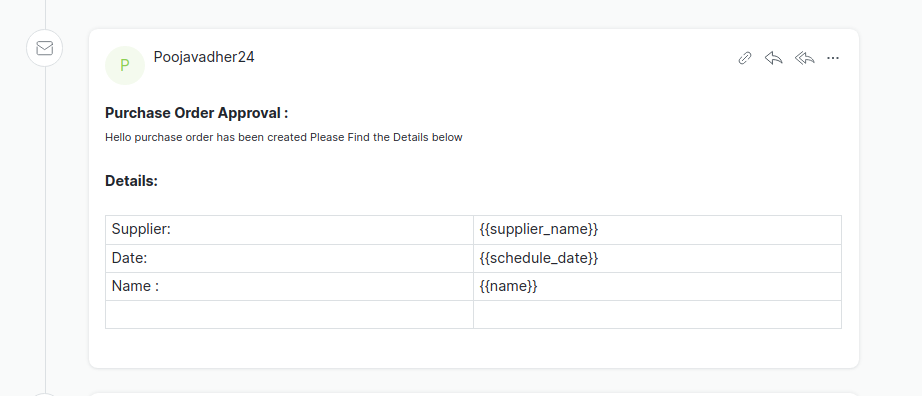
Task: Open the Poojavadher24 sender name
Action: 204,57
